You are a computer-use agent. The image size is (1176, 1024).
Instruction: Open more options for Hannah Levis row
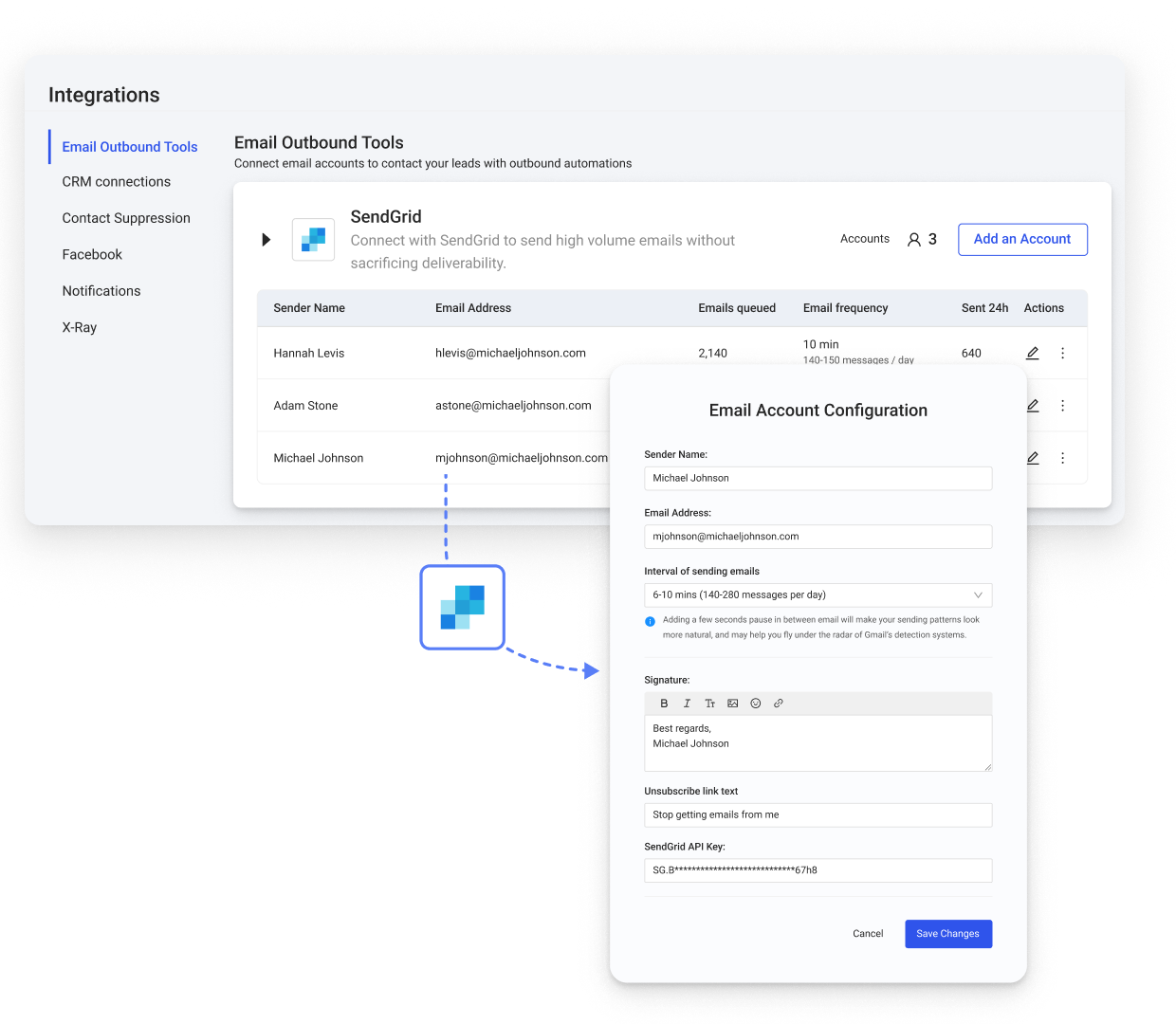click(x=1062, y=353)
